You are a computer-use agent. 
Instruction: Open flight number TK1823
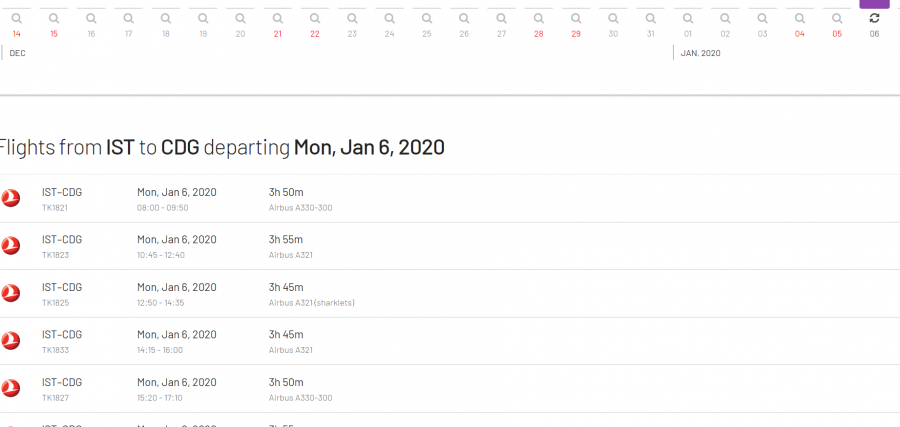click(55, 255)
